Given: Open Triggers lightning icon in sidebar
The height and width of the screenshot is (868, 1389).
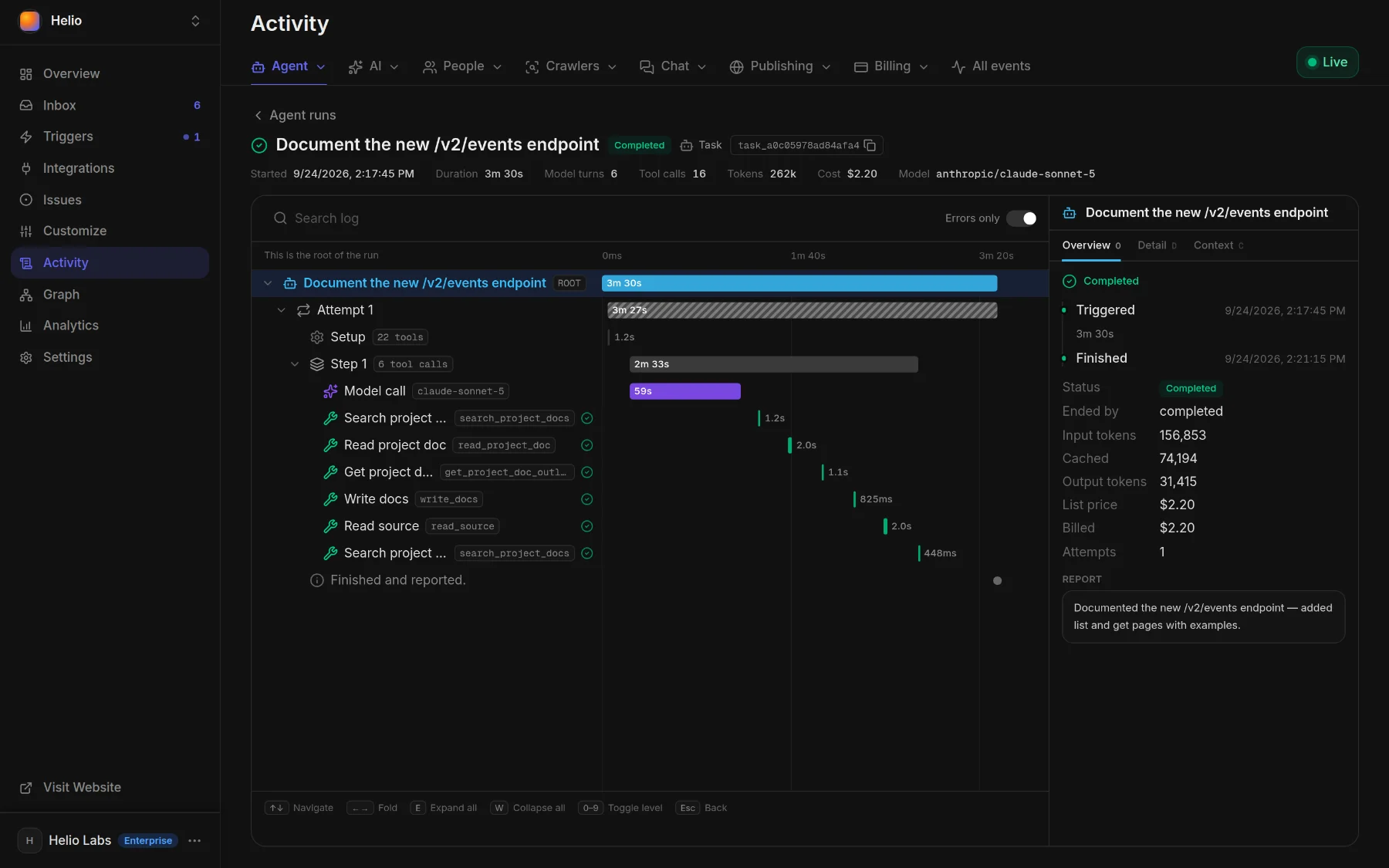Looking at the screenshot, I should point(26,137).
